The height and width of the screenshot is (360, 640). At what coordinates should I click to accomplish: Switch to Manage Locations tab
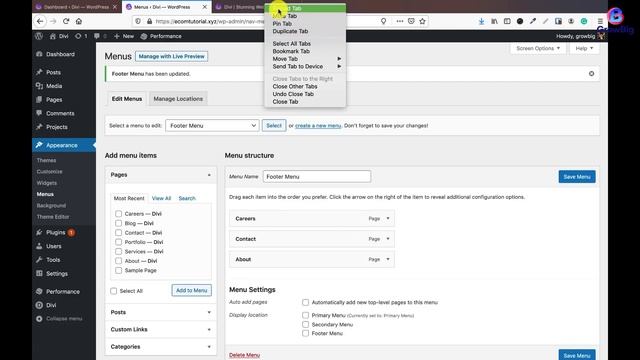178,99
